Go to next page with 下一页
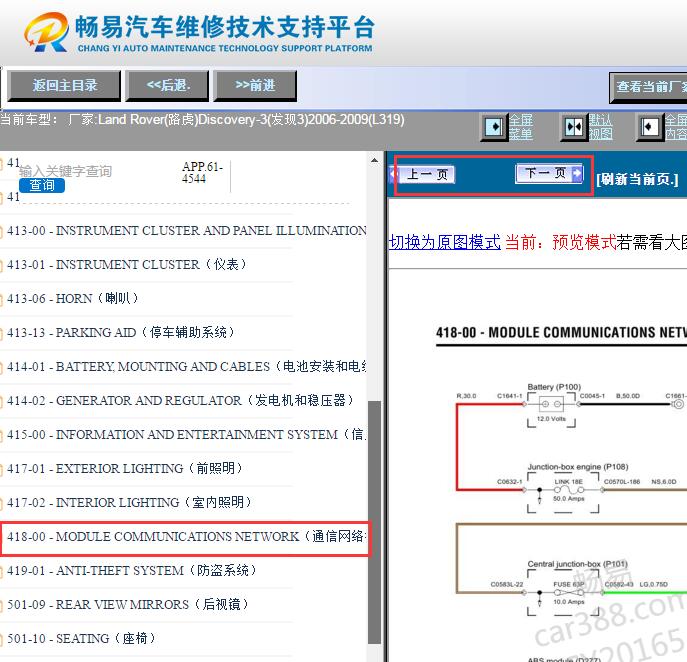This screenshot has width=687, height=662. point(549,173)
